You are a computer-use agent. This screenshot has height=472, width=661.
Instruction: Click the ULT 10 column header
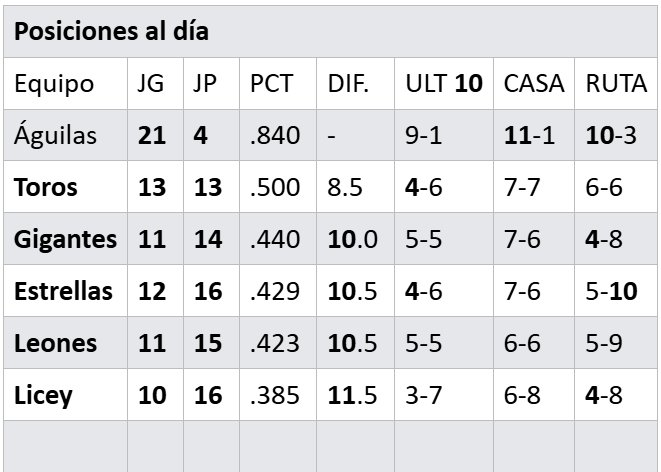pyautogui.click(x=443, y=83)
